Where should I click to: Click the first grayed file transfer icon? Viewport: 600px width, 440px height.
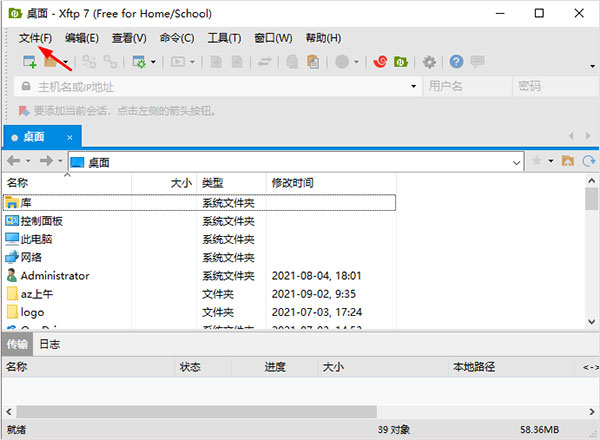(x=216, y=62)
